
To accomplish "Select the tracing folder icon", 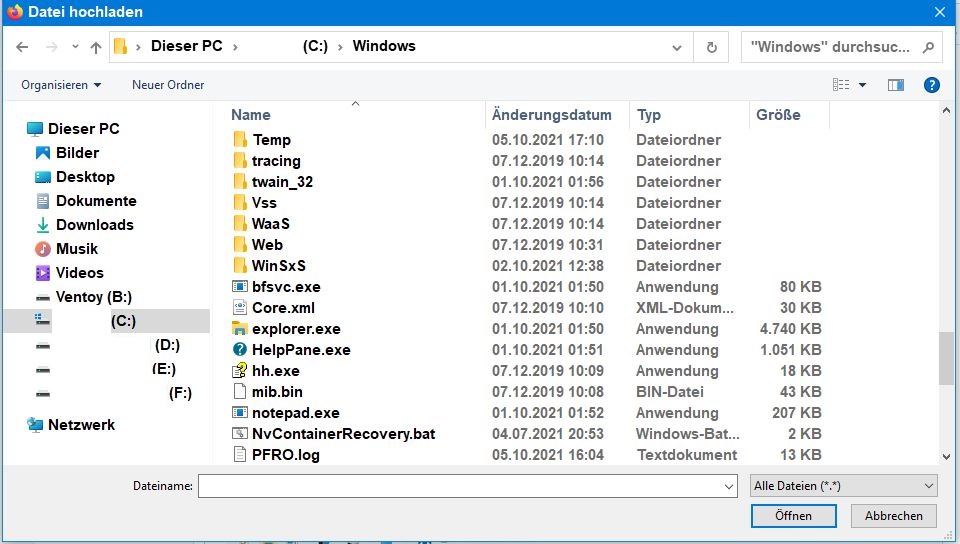I will [x=240, y=160].
